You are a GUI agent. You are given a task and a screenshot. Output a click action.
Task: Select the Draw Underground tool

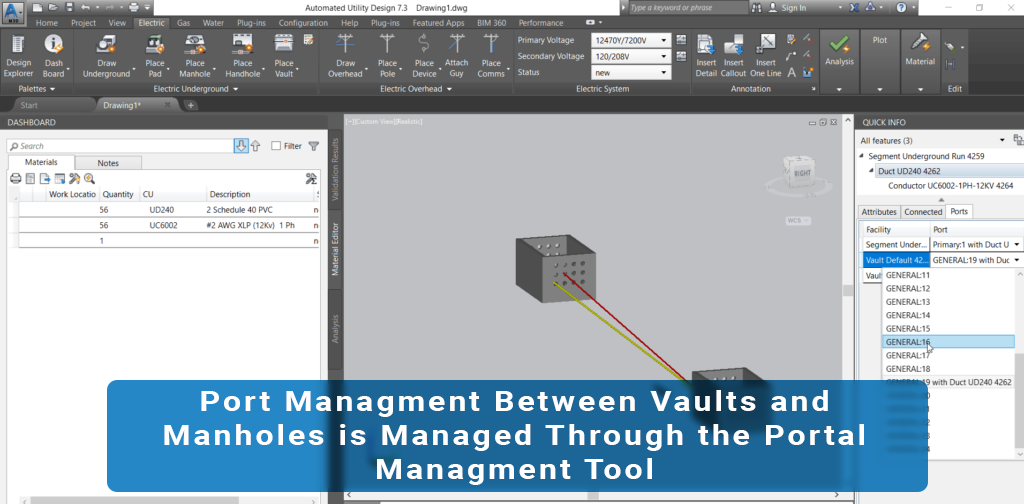pyautogui.click(x=106, y=55)
